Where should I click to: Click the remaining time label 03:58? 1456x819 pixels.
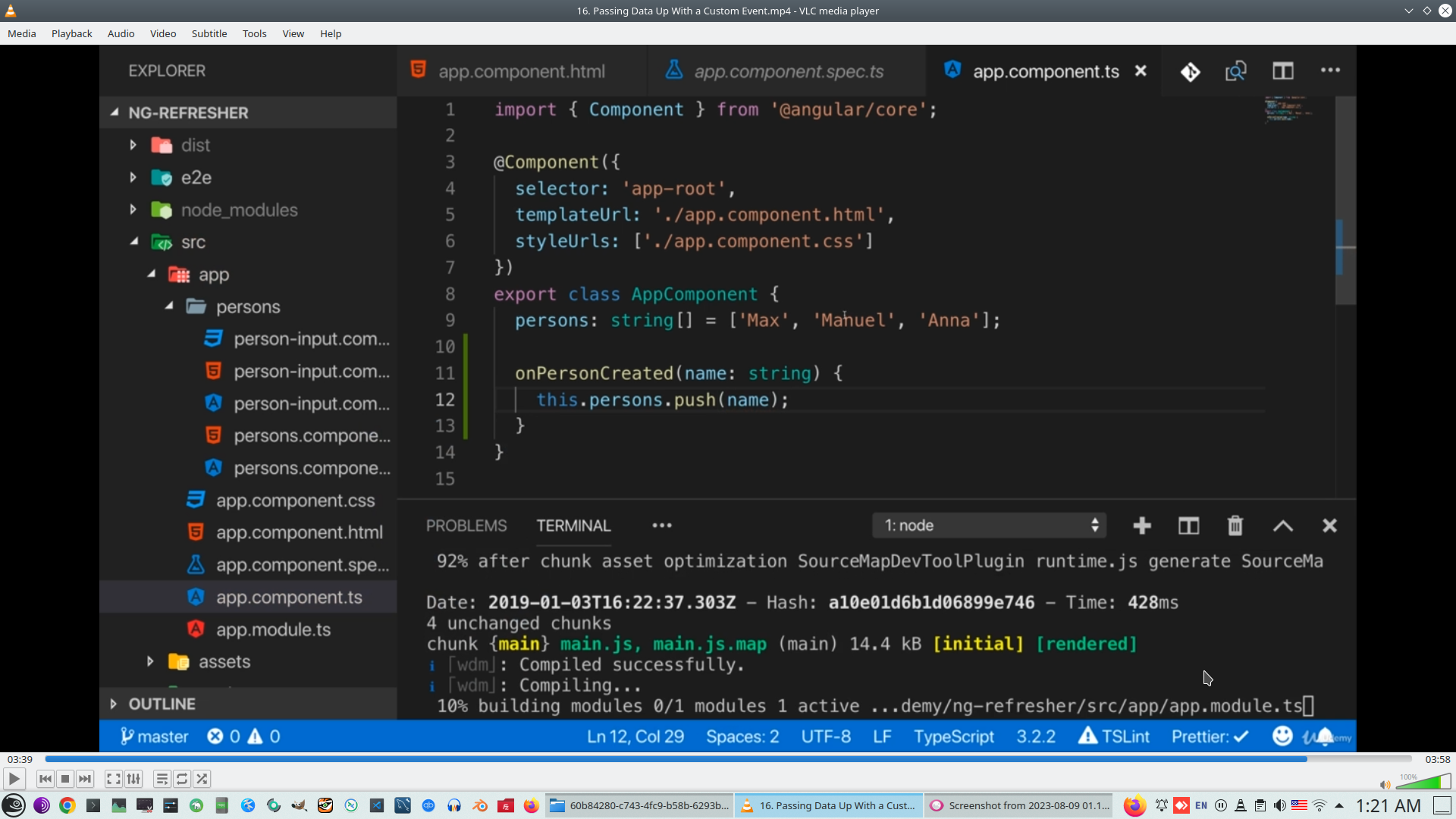1437,759
